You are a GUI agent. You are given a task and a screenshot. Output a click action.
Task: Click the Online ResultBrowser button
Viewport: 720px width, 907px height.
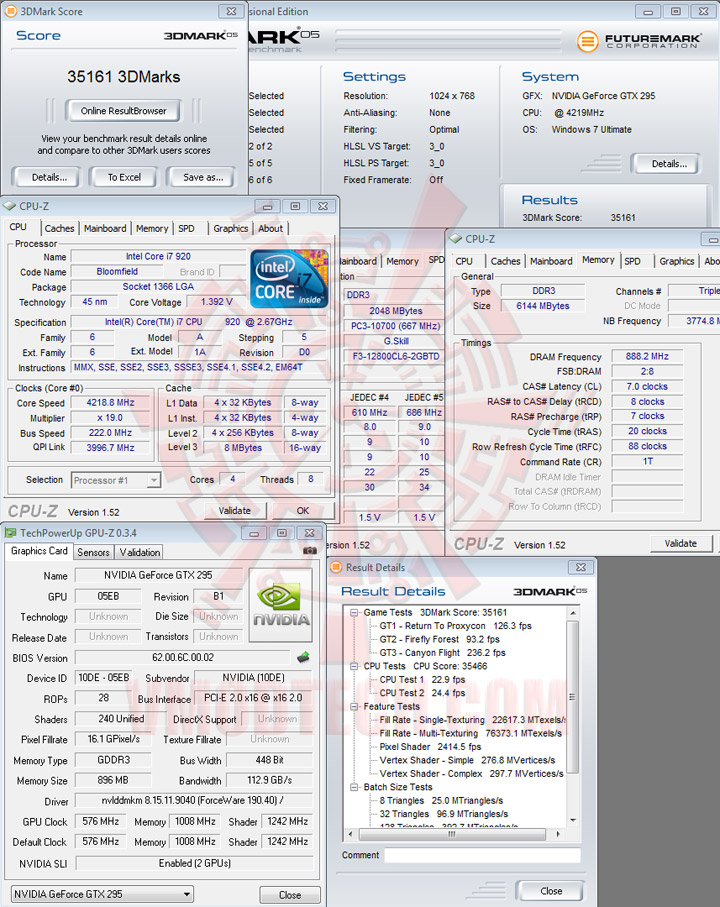point(123,111)
